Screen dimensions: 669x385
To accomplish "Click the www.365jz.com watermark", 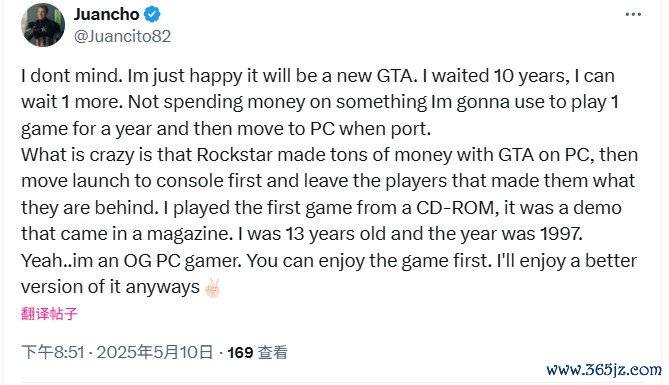I will [604, 370].
